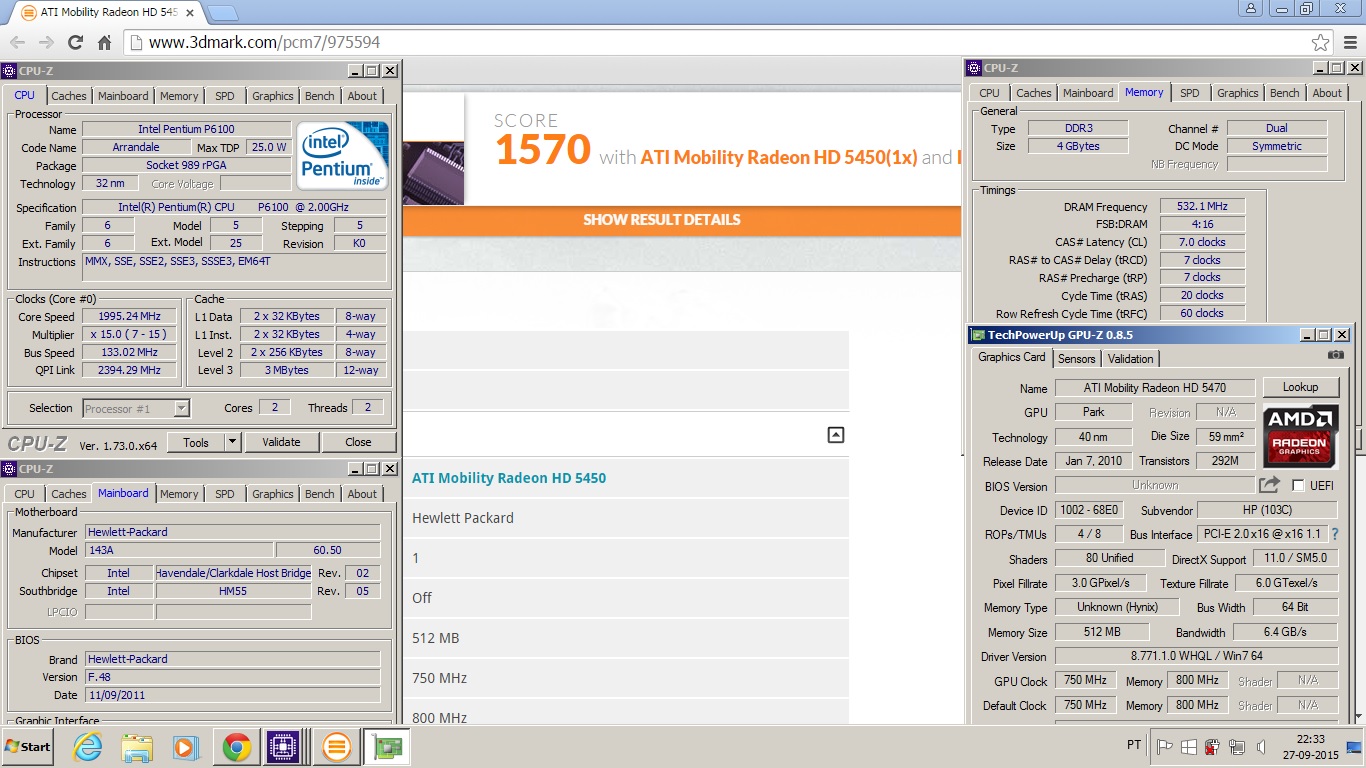Click the PT language indicator
1366x768 pixels.
pos(1134,745)
